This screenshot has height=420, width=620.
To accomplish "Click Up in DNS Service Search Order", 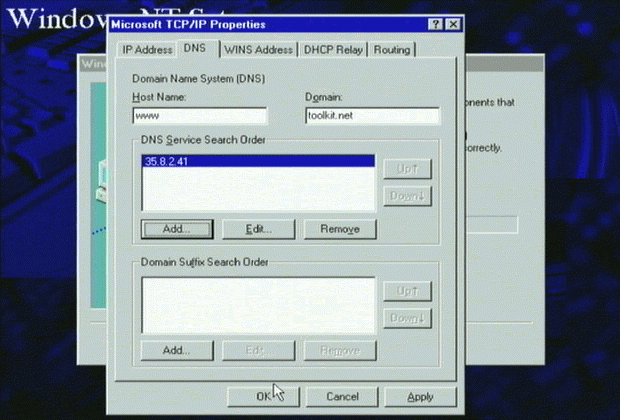I will click(408, 169).
